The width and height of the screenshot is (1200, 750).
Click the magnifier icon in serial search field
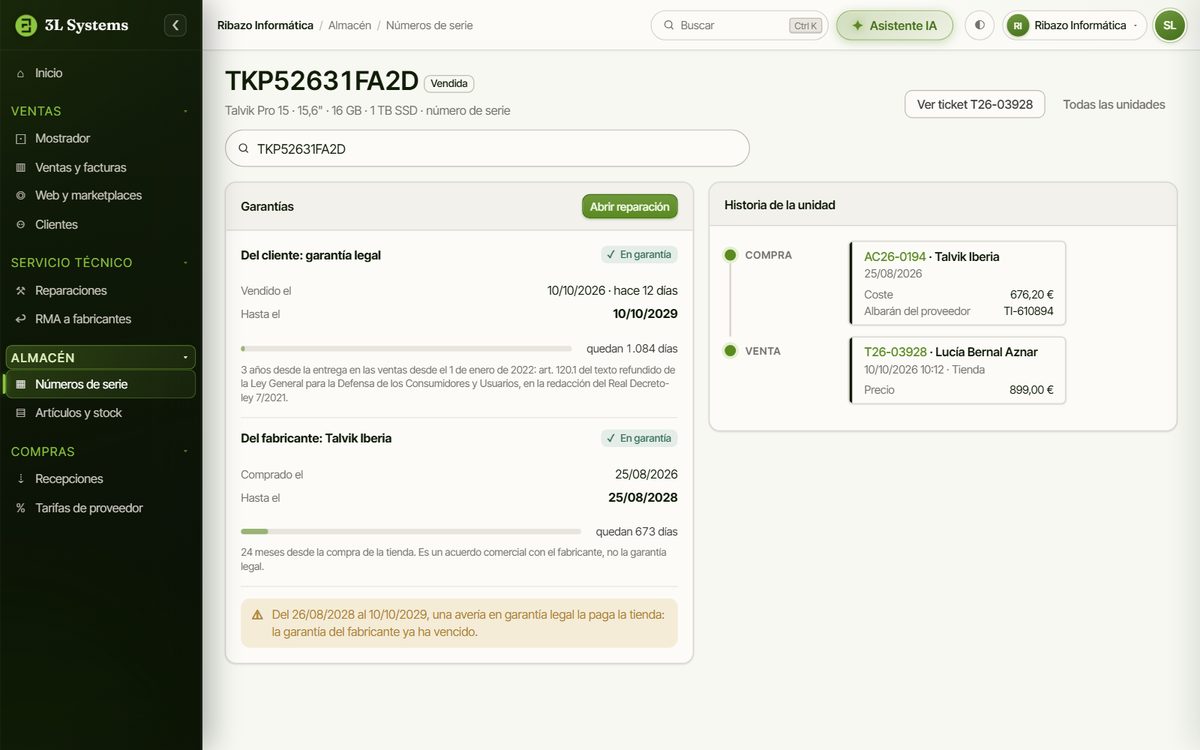point(243,148)
